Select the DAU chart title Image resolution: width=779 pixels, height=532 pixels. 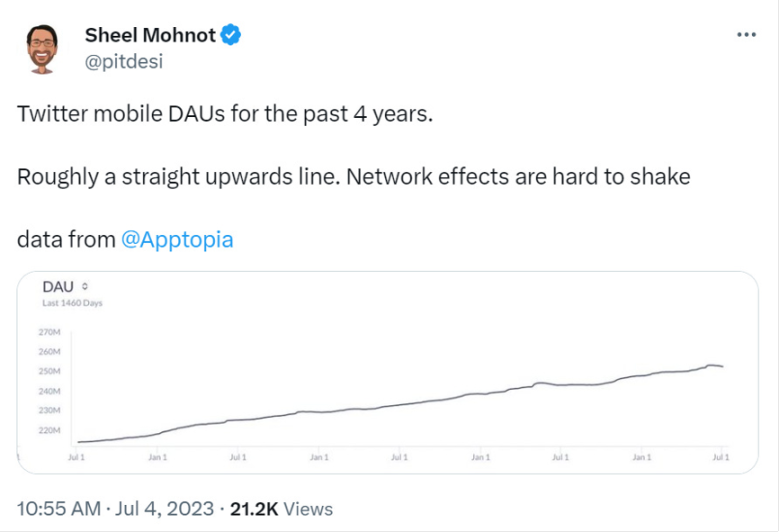click(x=58, y=287)
